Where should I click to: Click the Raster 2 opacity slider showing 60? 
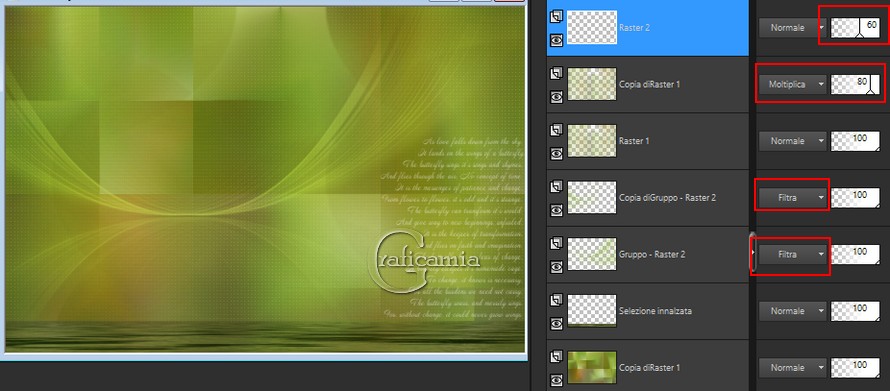(855, 27)
